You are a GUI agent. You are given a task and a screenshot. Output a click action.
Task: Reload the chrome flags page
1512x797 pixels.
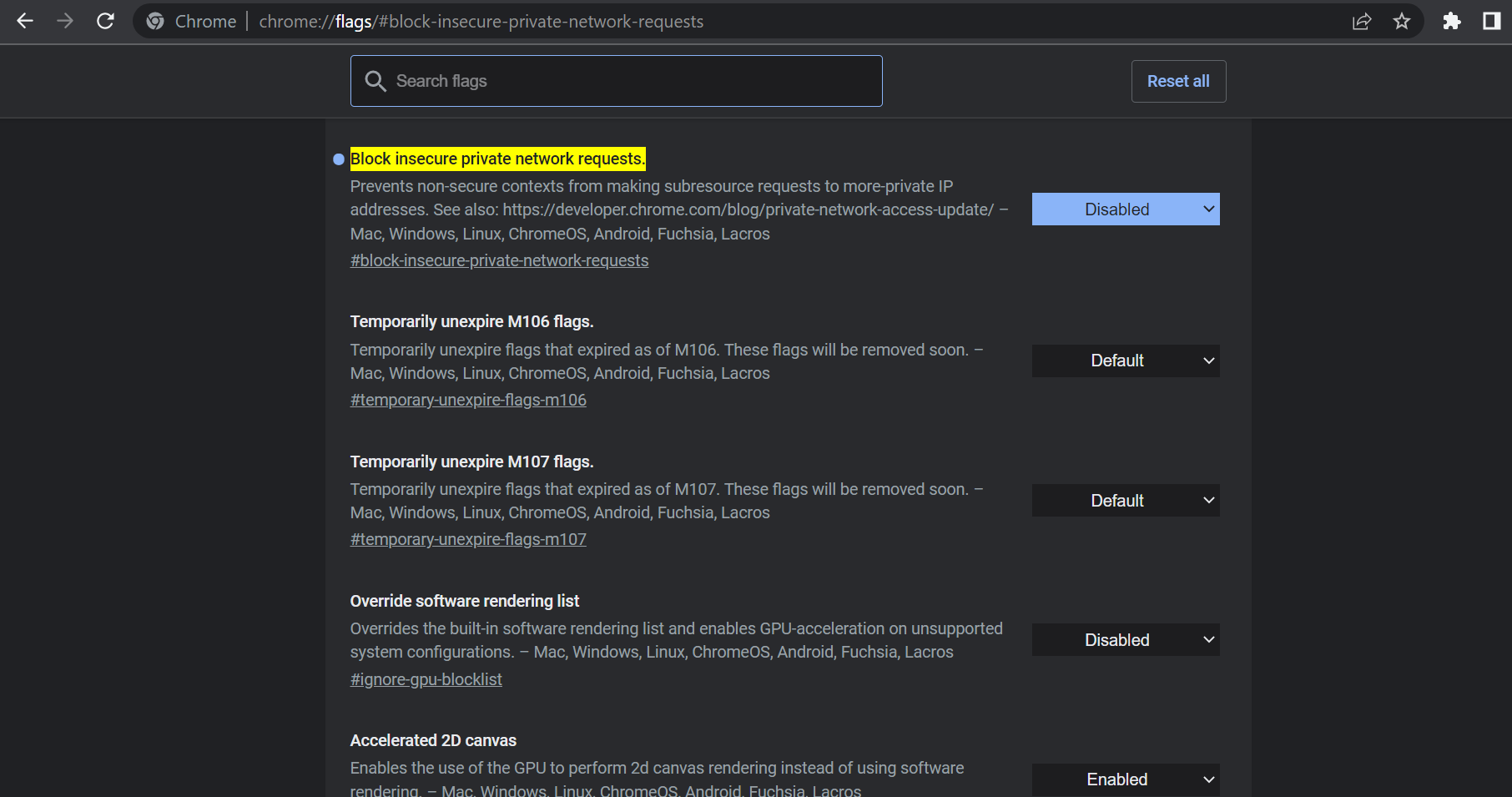pyautogui.click(x=105, y=21)
